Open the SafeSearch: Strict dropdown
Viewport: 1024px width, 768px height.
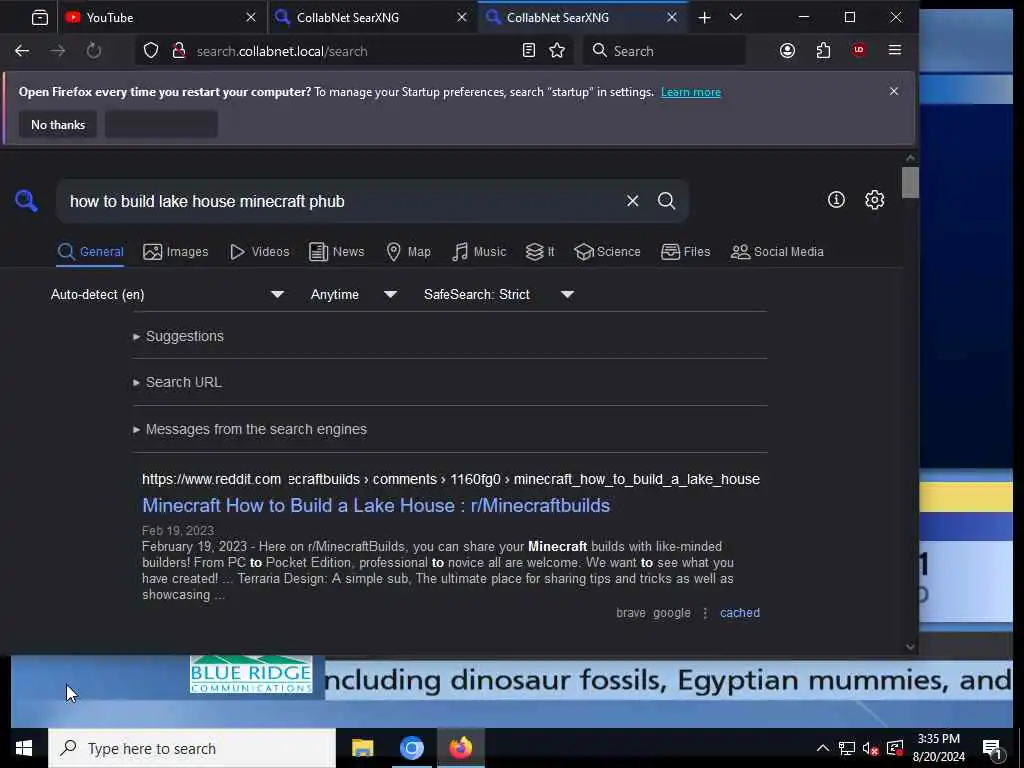498,295
